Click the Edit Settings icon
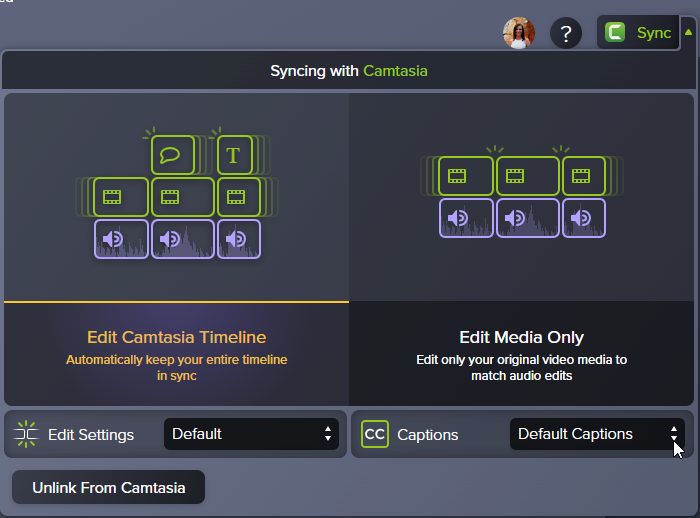Viewport: 700px width, 518px height. (26, 434)
